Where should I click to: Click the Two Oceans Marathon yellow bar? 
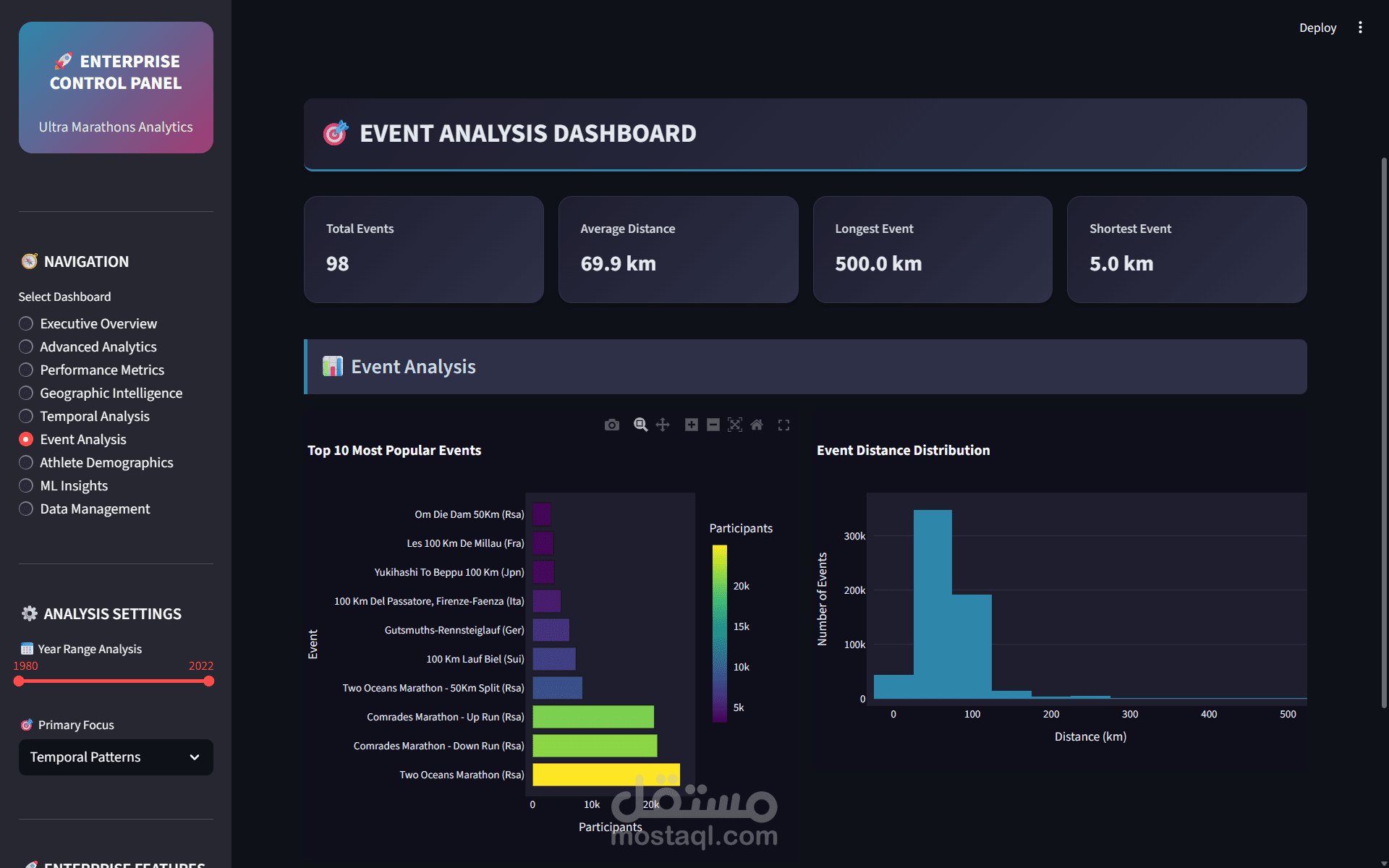(606, 775)
